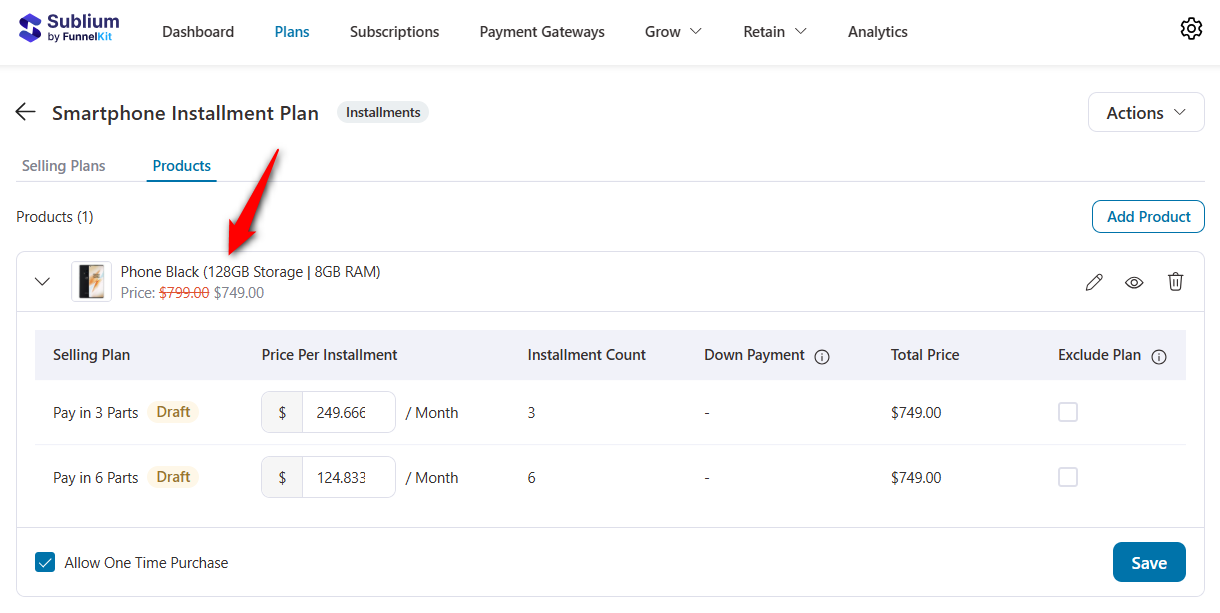This screenshot has height=613, width=1220.
Task: Exclude the Pay in 6 Parts plan
Action: (x=1068, y=477)
